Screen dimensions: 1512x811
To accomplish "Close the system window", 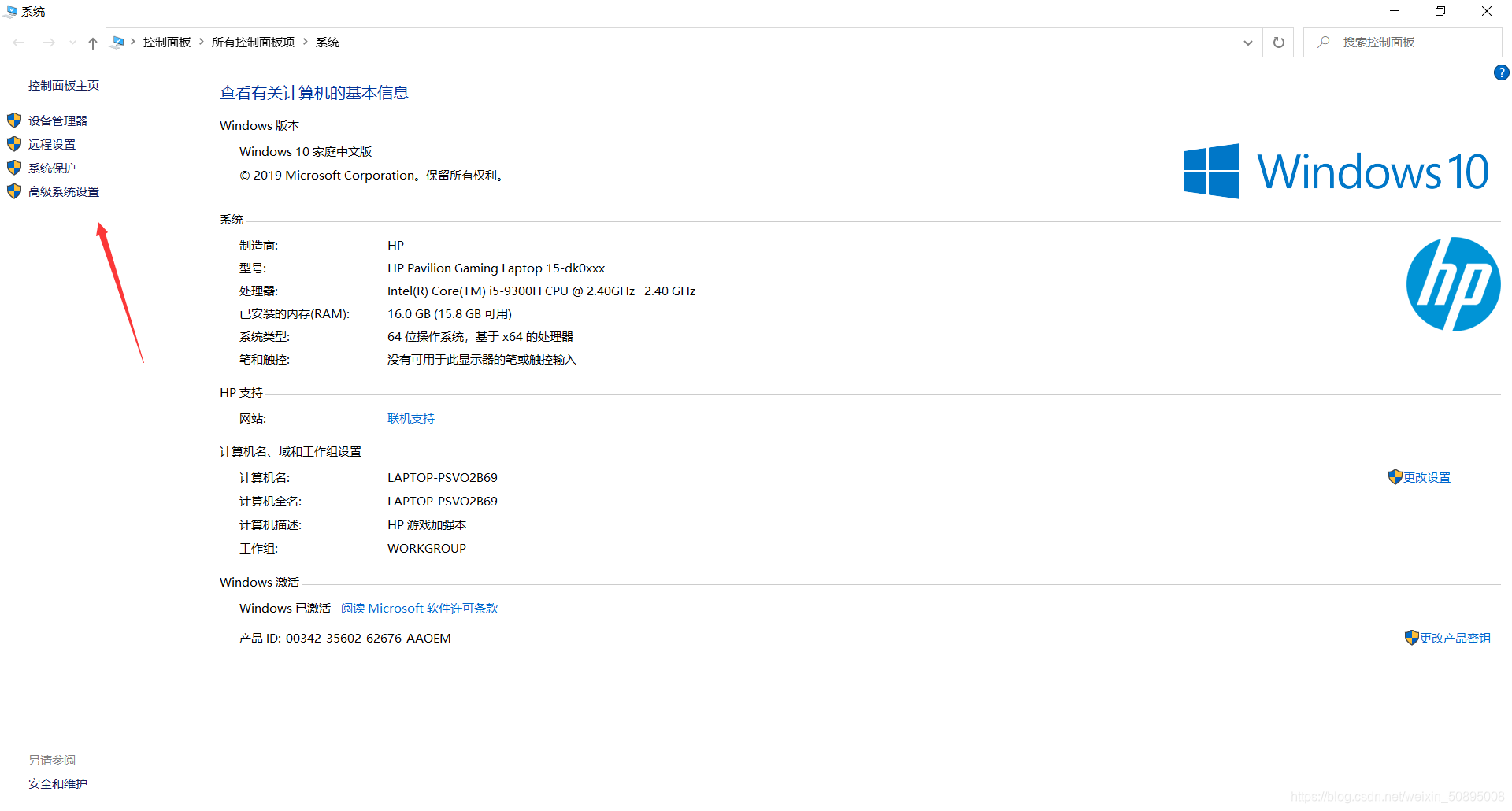I will (1487, 11).
